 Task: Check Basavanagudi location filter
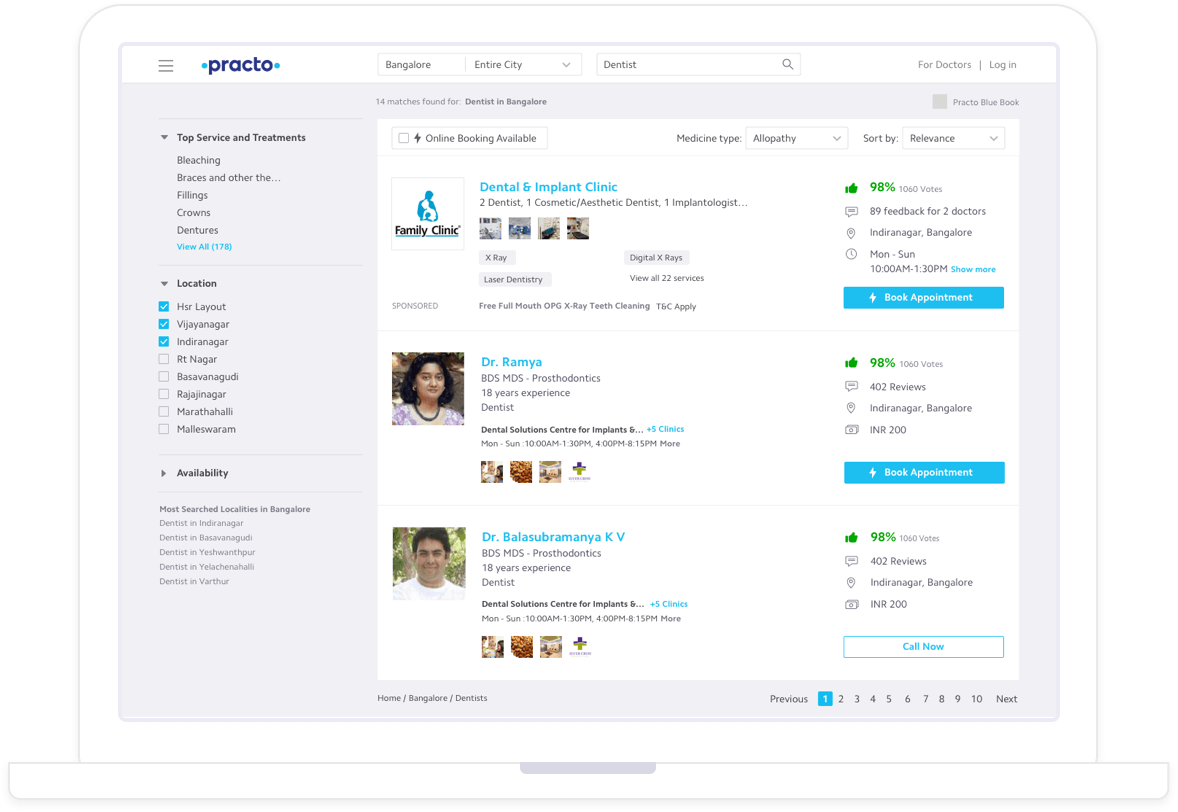pos(164,376)
